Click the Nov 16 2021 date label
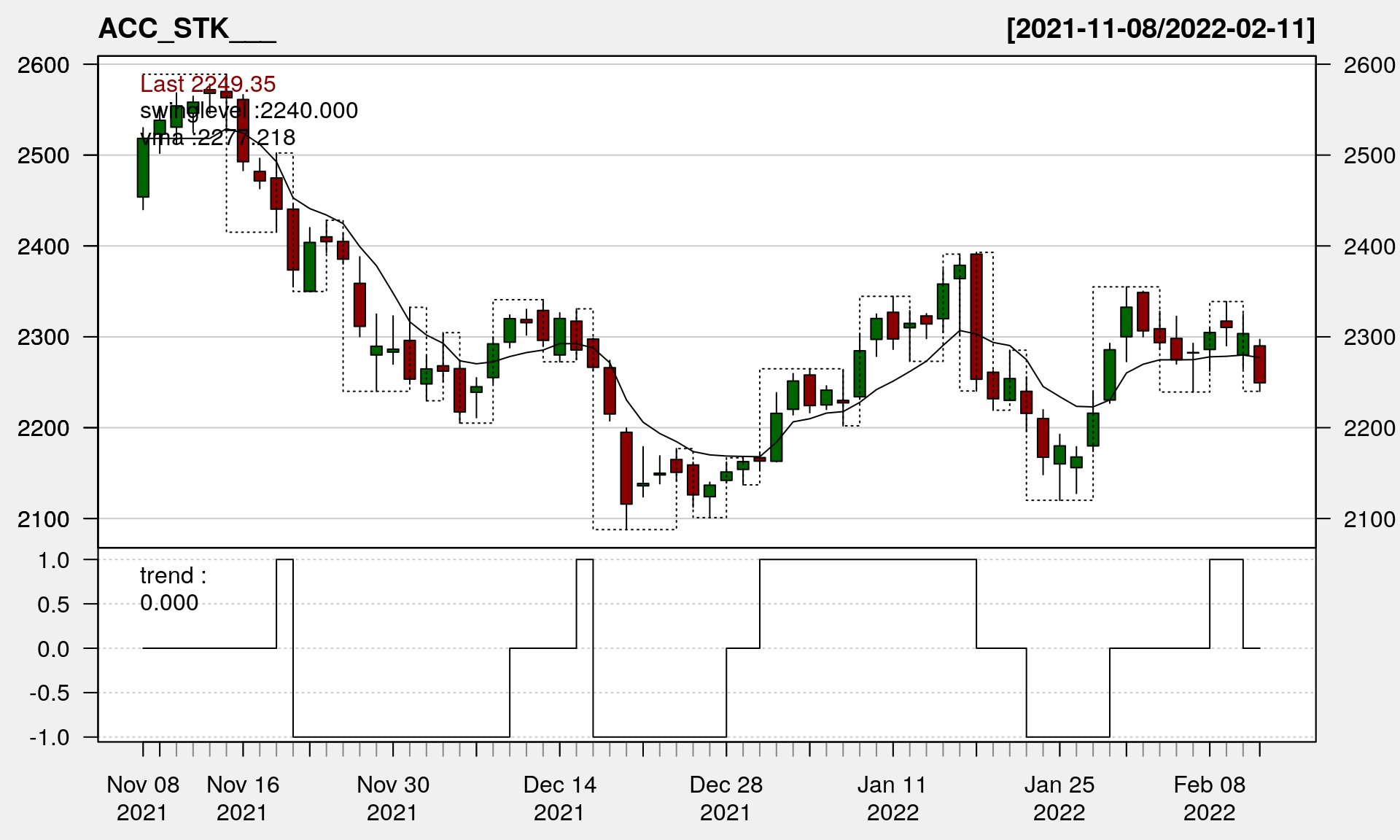The image size is (1400, 840). click(243, 798)
